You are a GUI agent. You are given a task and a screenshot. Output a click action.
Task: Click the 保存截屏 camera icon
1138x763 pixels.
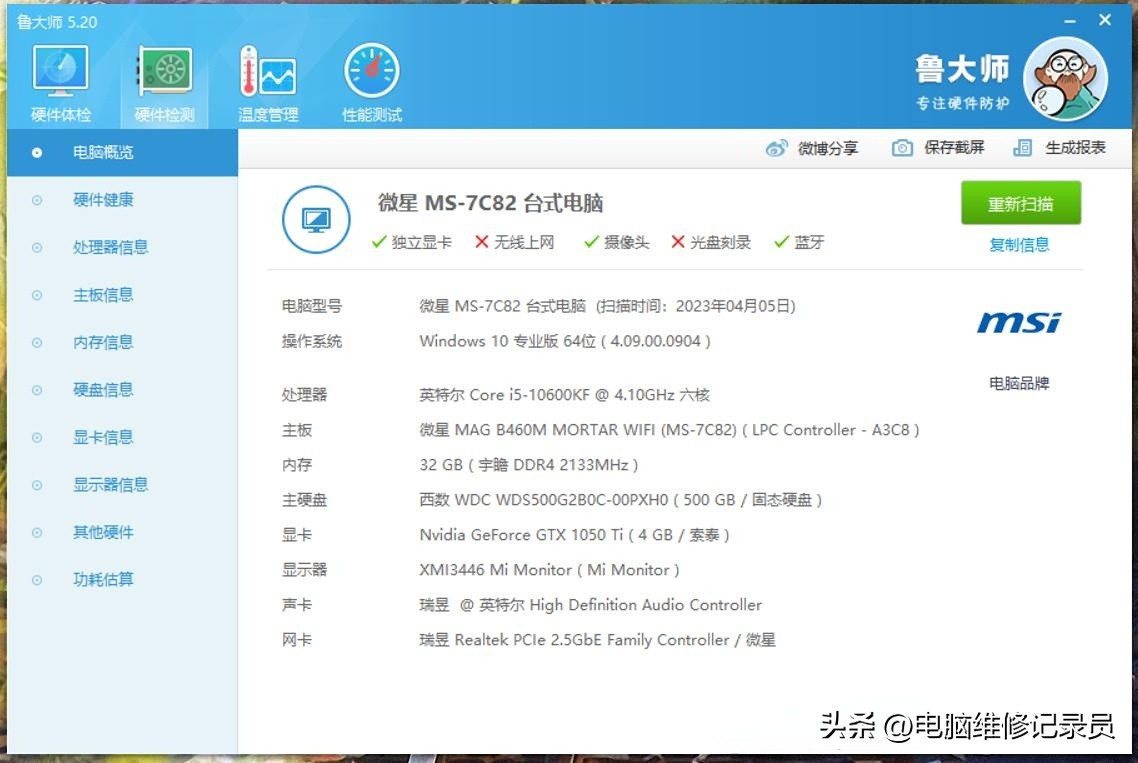(x=901, y=147)
